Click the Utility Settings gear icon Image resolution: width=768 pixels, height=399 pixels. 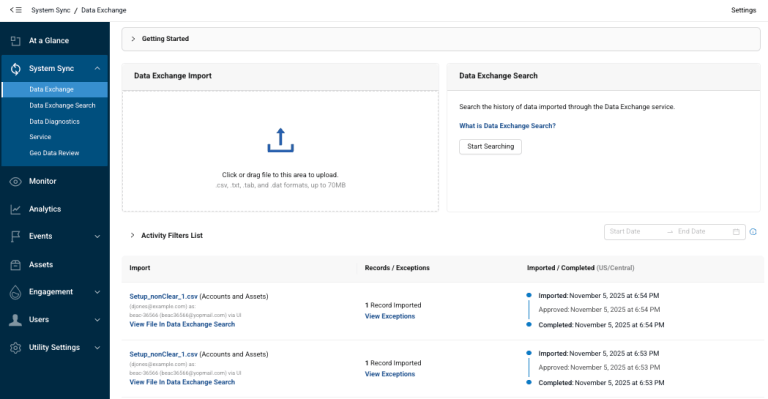click(16, 348)
